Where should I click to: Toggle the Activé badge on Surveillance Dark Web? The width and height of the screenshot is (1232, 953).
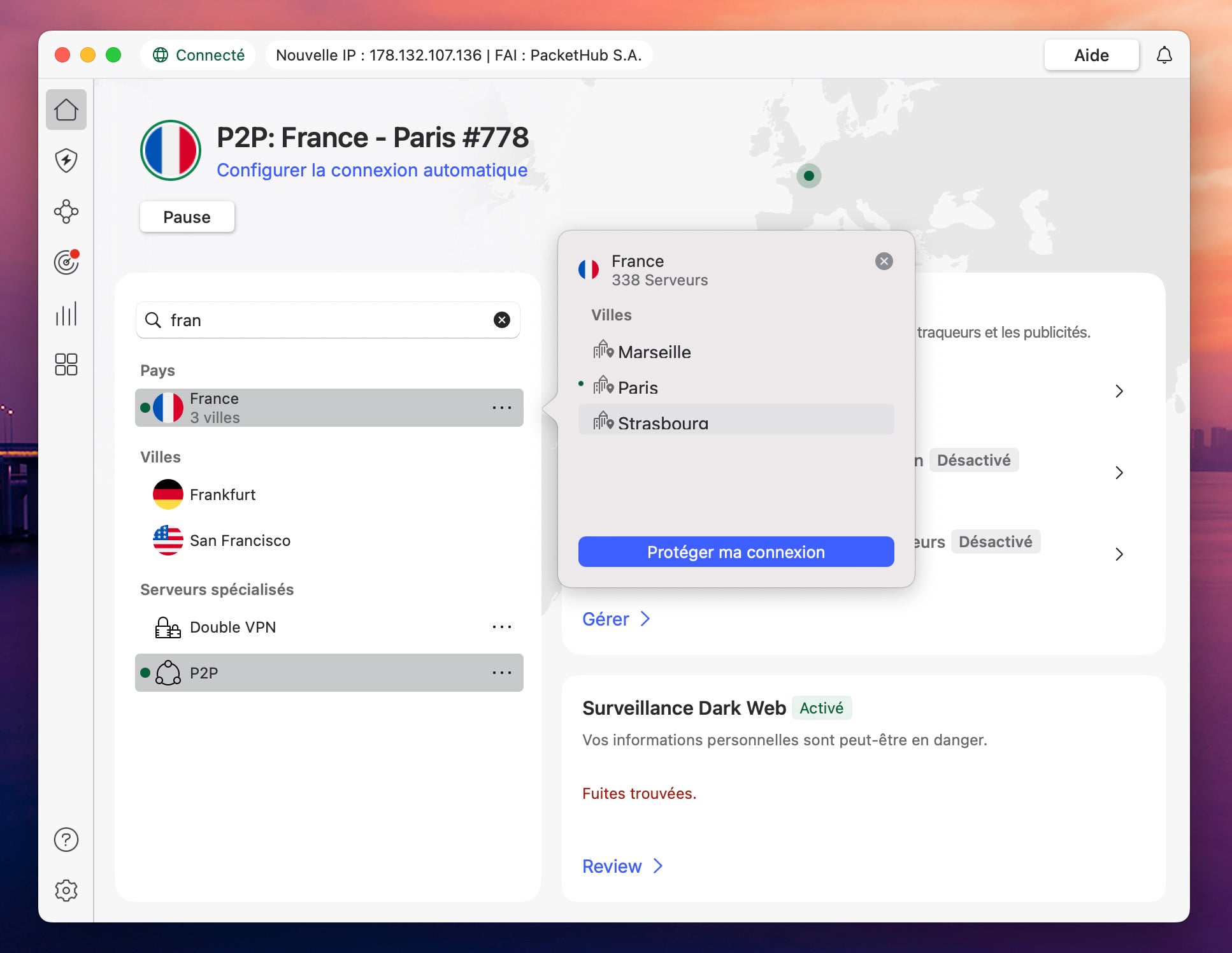(822, 708)
